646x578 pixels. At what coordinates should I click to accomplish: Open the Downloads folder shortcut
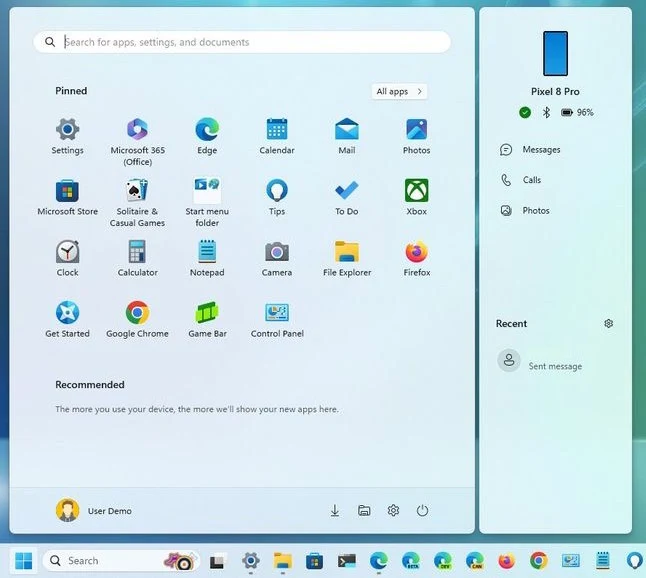tap(335, 510)
